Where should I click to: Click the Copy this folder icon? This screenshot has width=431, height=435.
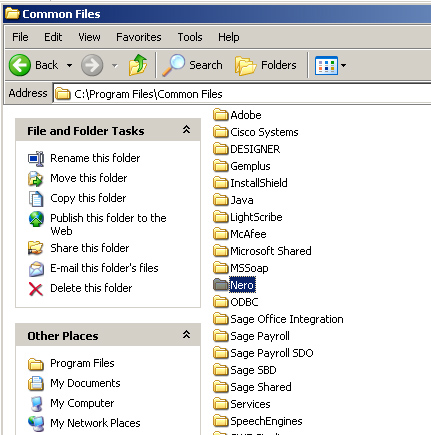(x=36, y=199)
